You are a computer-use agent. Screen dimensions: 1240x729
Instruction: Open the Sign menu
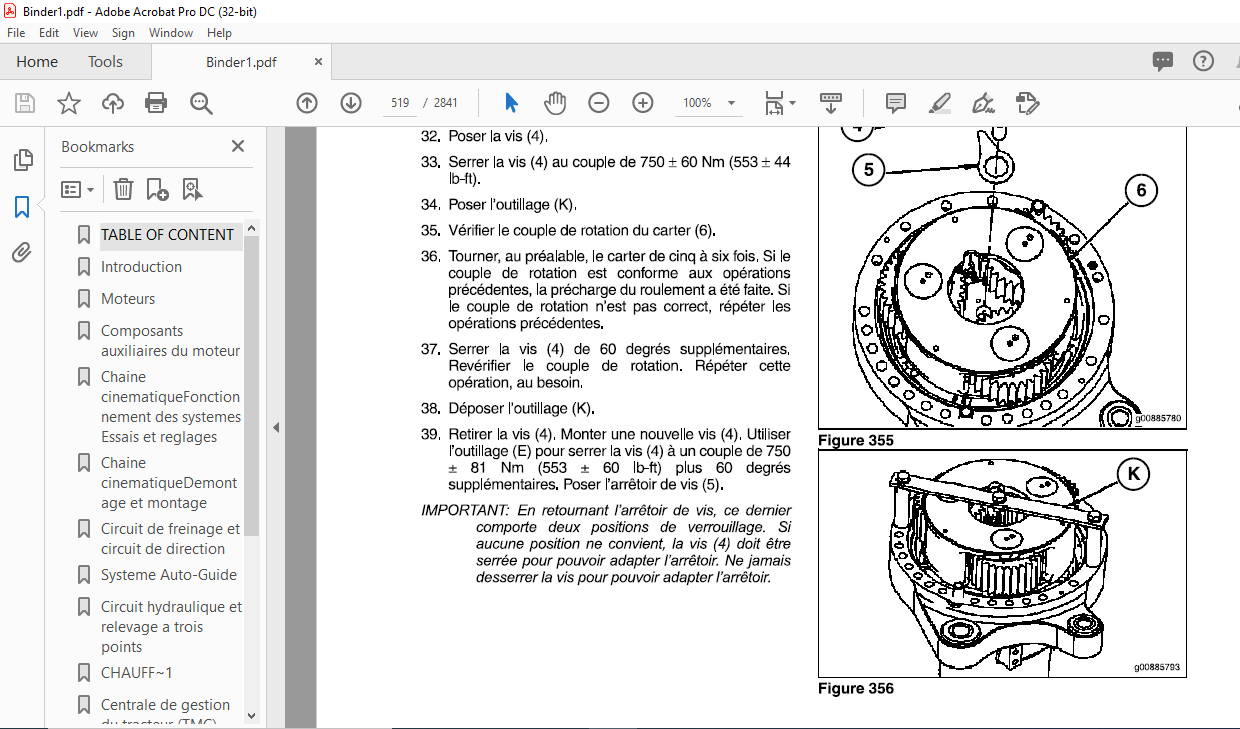123,33
